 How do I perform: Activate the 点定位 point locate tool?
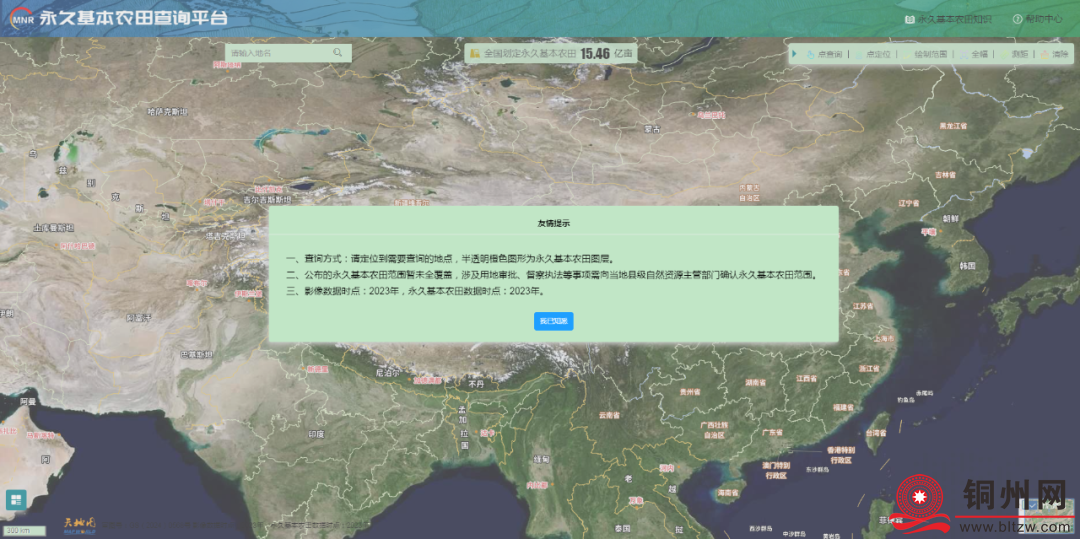(871, 55)
